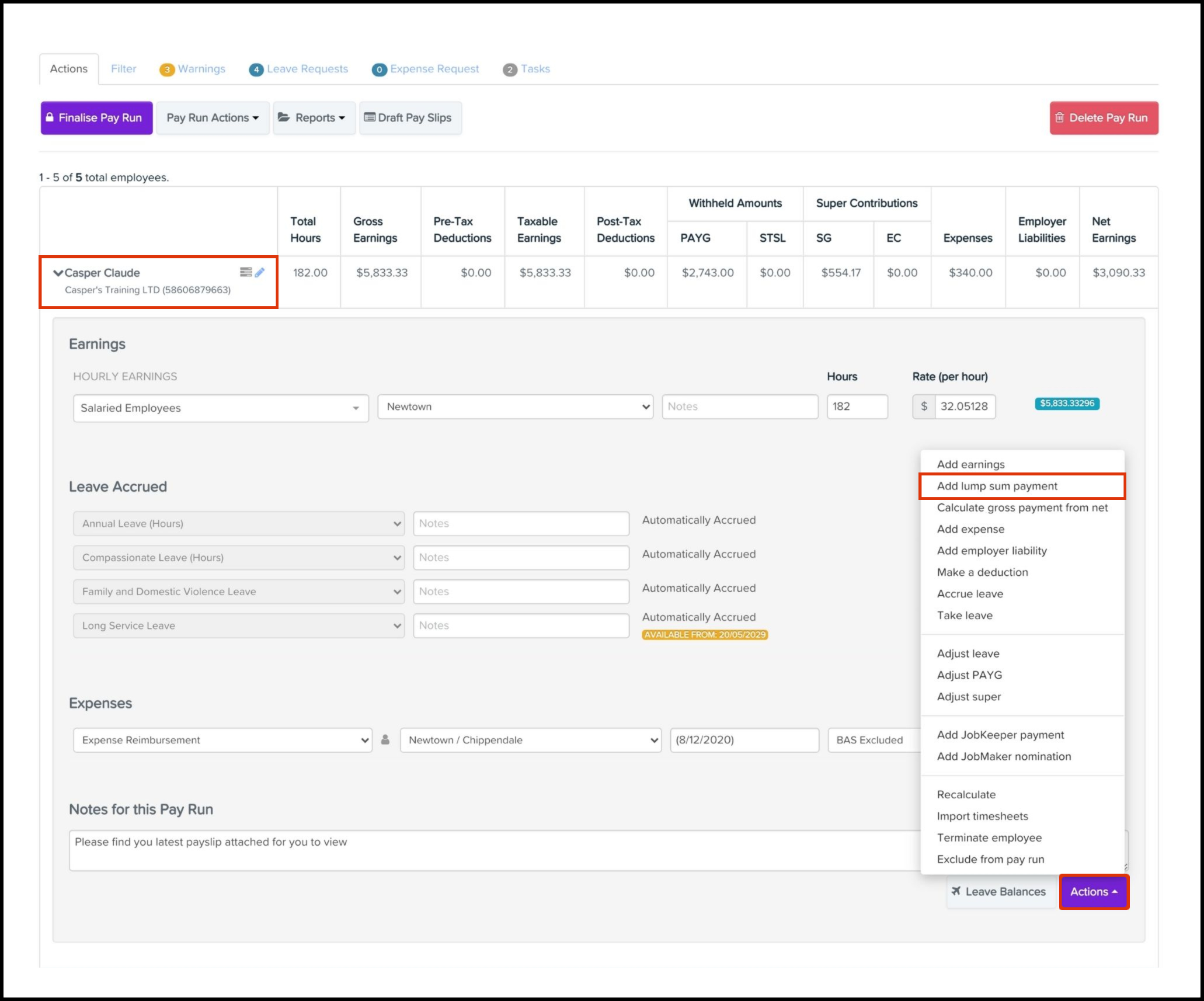
Task: Click the Finalise Pay Run button
Action: pyautogui.click(x=97, y=118)
